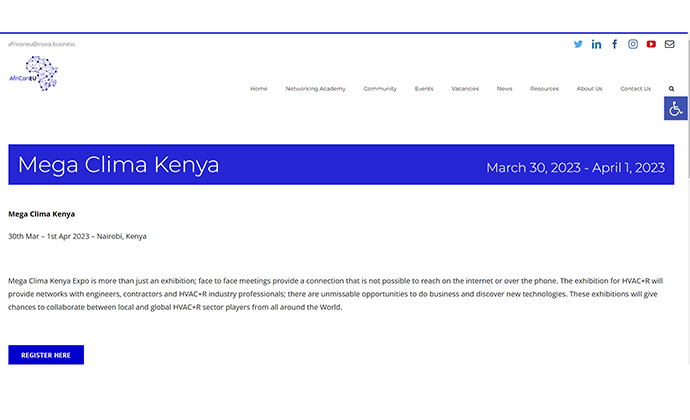690x420 pixels.
Task: Open the accessibility wheelchair widget
Action: tap(676, 108)
